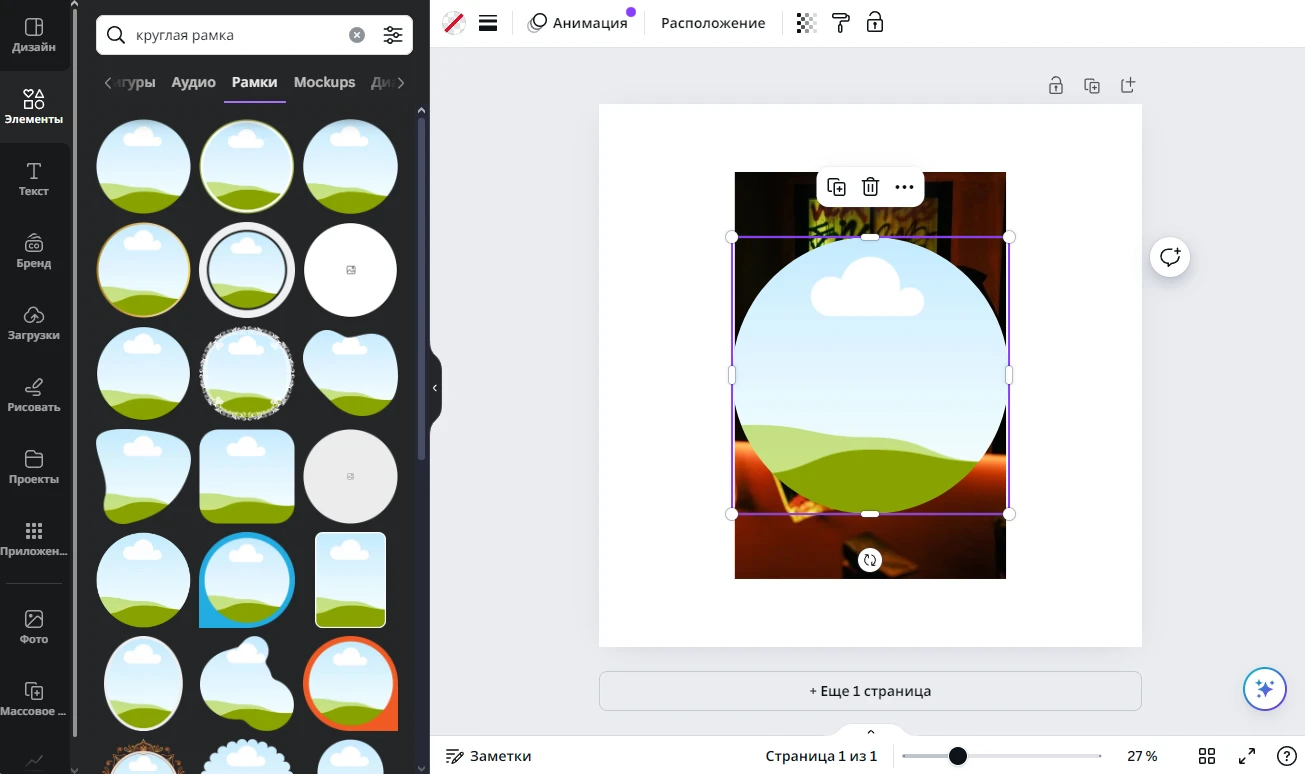
Task: Select the blue-bordered circle frame
Action: 247,580
